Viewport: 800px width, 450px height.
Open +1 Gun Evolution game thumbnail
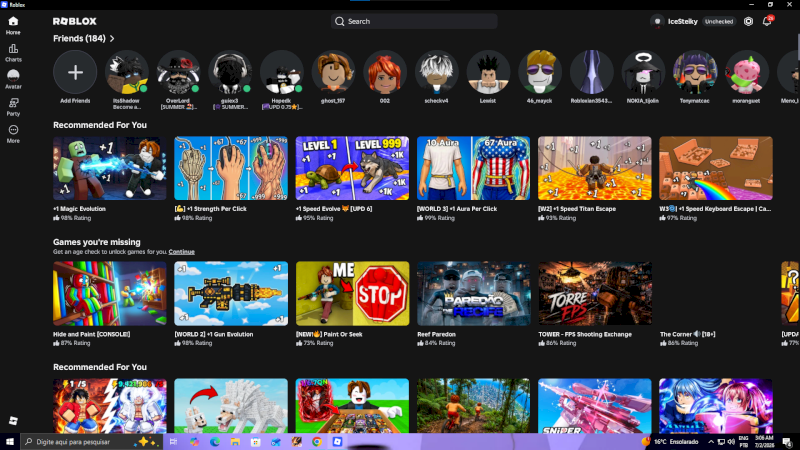click(x=231, y=293)
